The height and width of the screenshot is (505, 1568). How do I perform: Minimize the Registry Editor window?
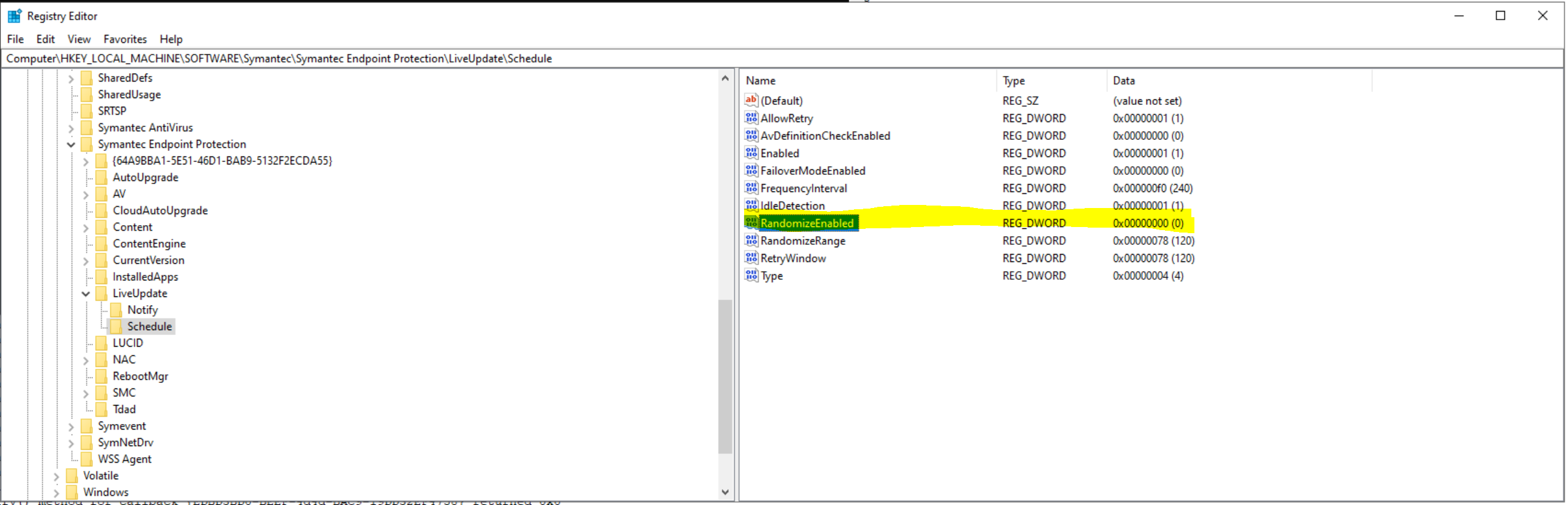1459,16
